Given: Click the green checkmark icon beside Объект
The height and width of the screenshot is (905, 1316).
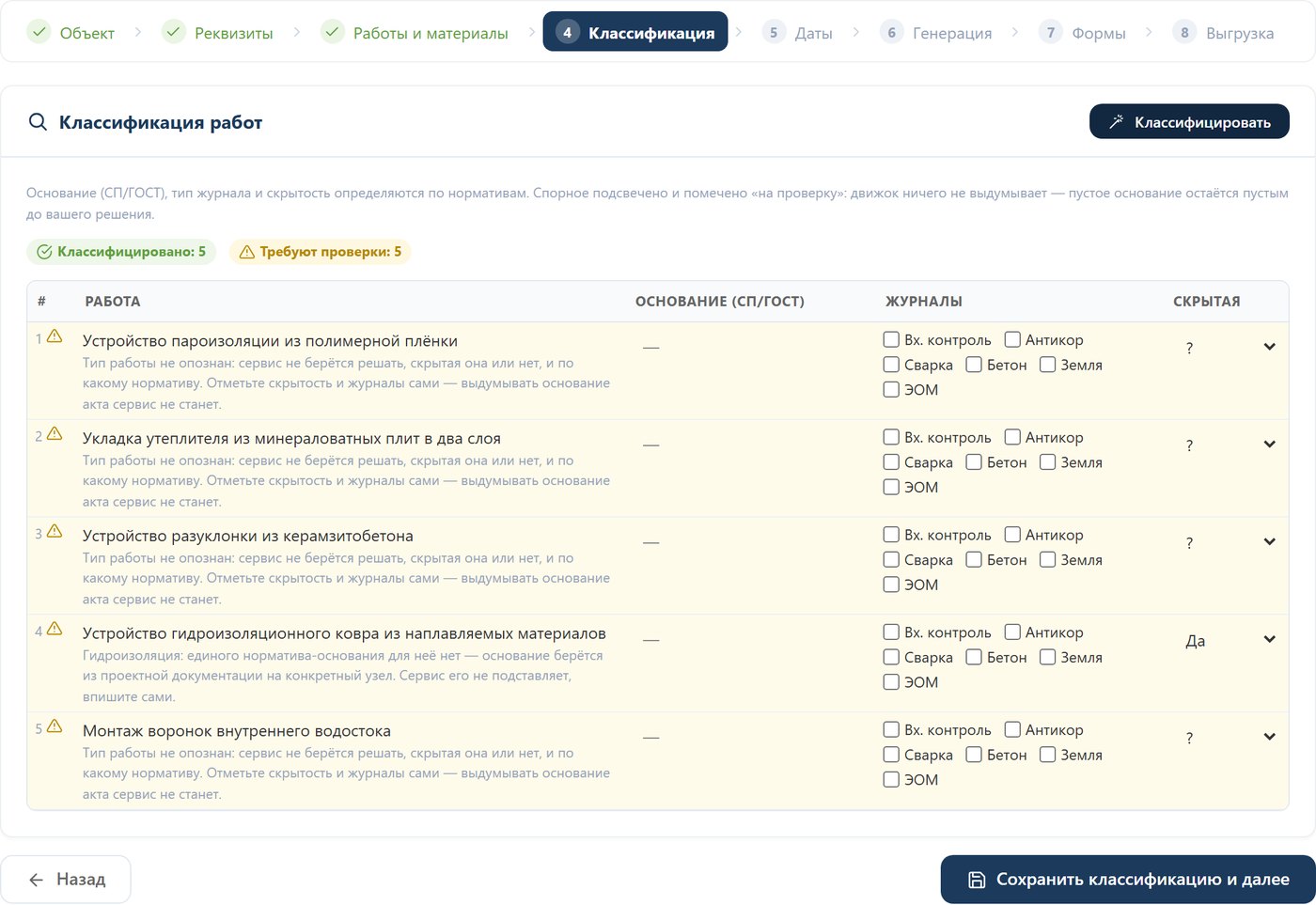Looking at the screenshot, I should point(39,32).
